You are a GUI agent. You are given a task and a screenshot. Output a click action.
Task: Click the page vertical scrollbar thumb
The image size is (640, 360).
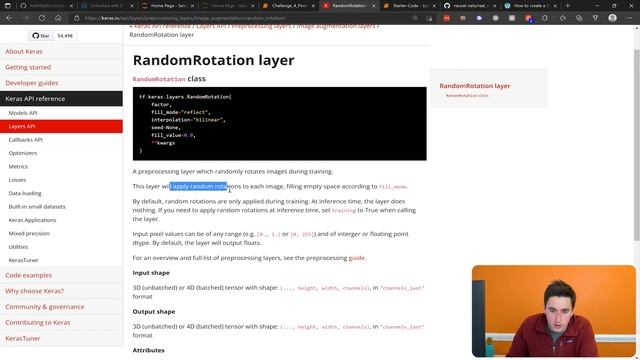click(637, 145)
